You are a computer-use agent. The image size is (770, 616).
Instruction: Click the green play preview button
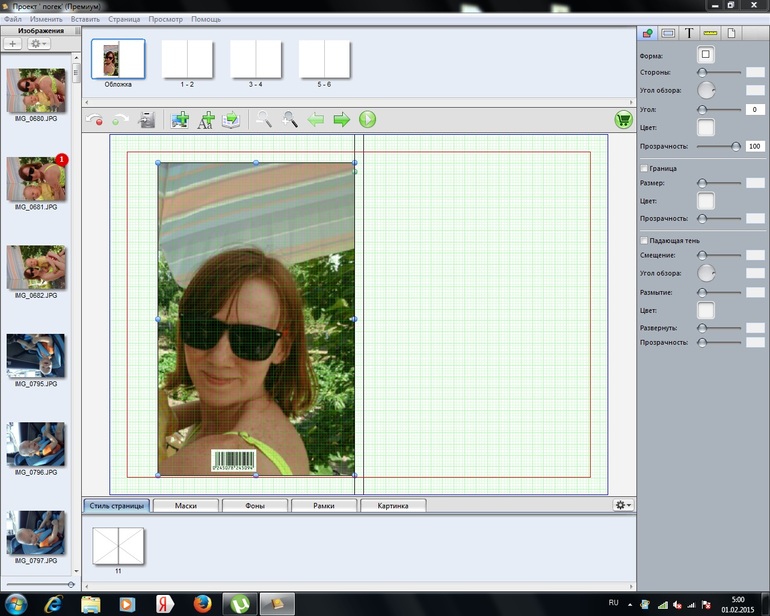point(368,120)
